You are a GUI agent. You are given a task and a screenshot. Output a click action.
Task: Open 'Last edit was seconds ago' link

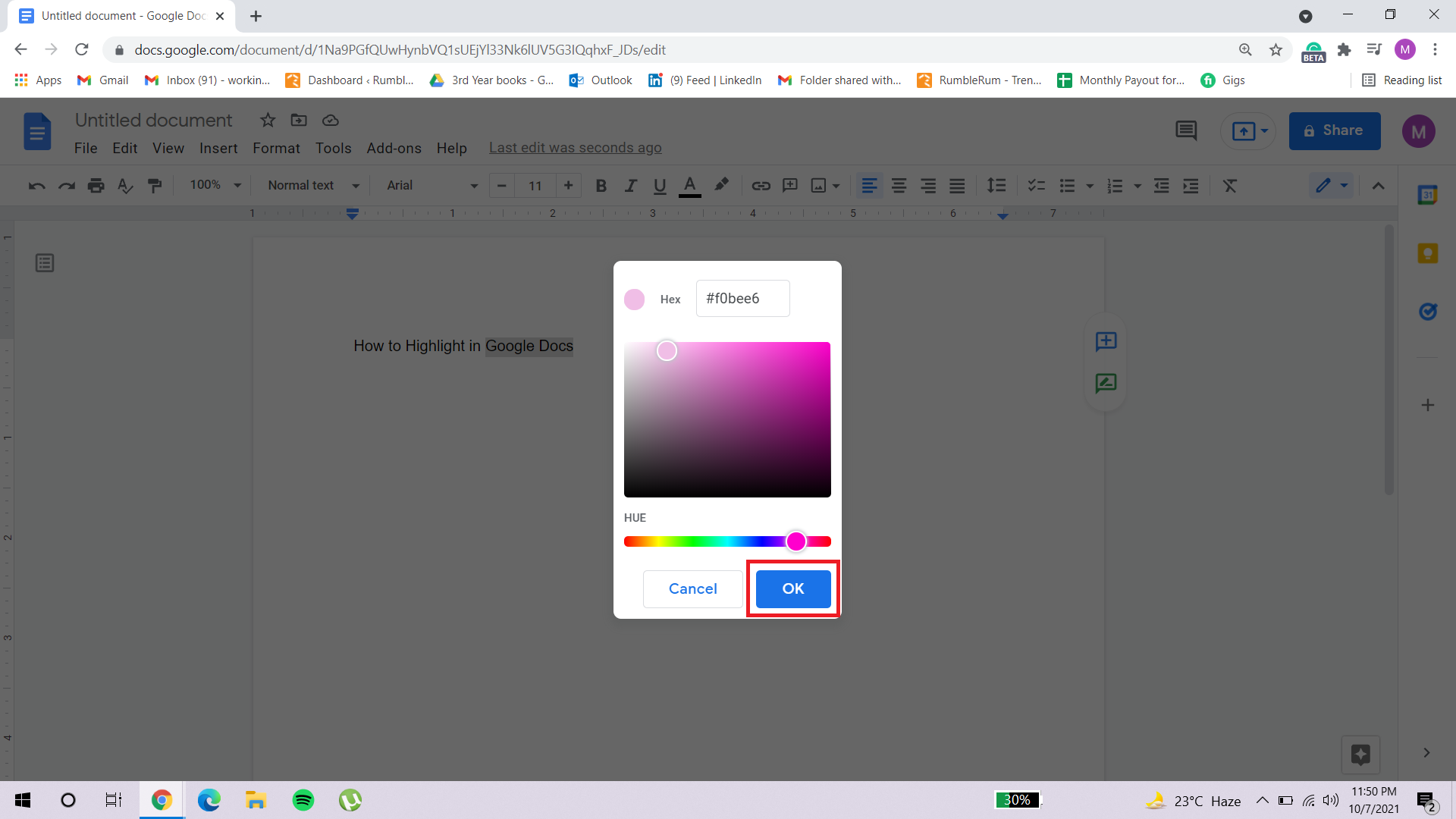575,148
